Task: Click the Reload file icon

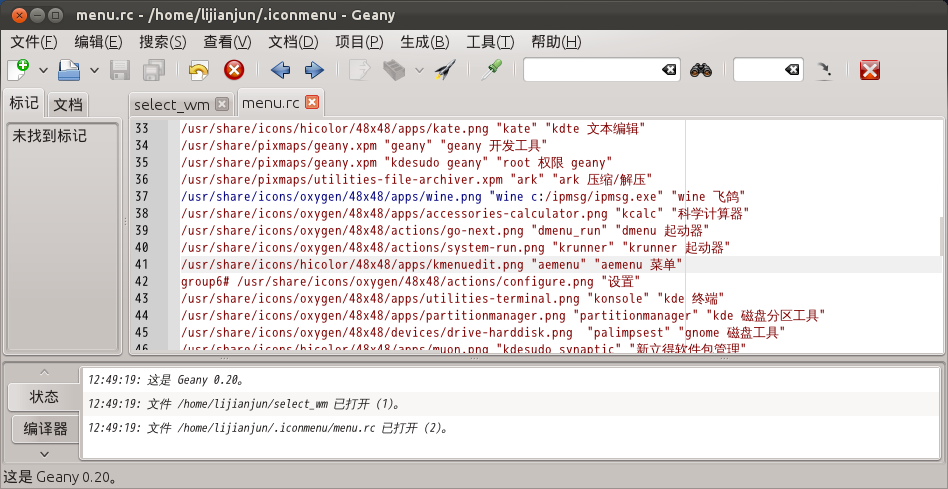Action: coord(198,70)
